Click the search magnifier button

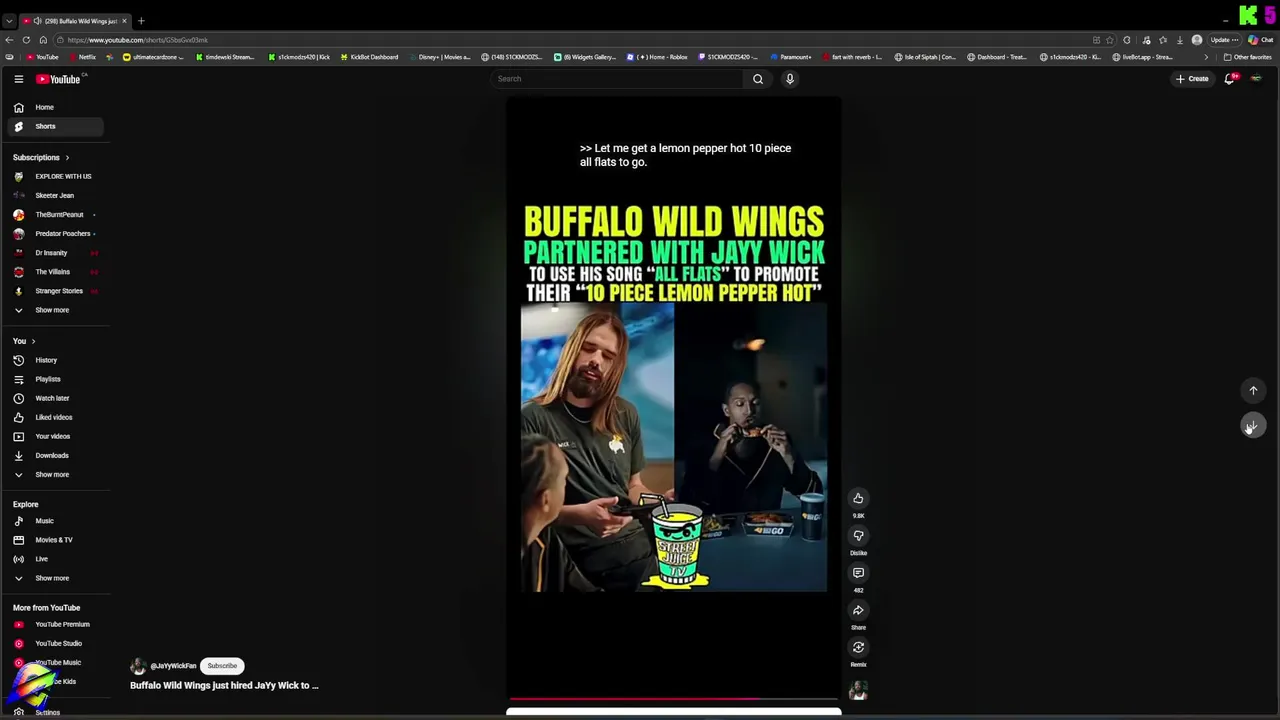coord(758,79)
